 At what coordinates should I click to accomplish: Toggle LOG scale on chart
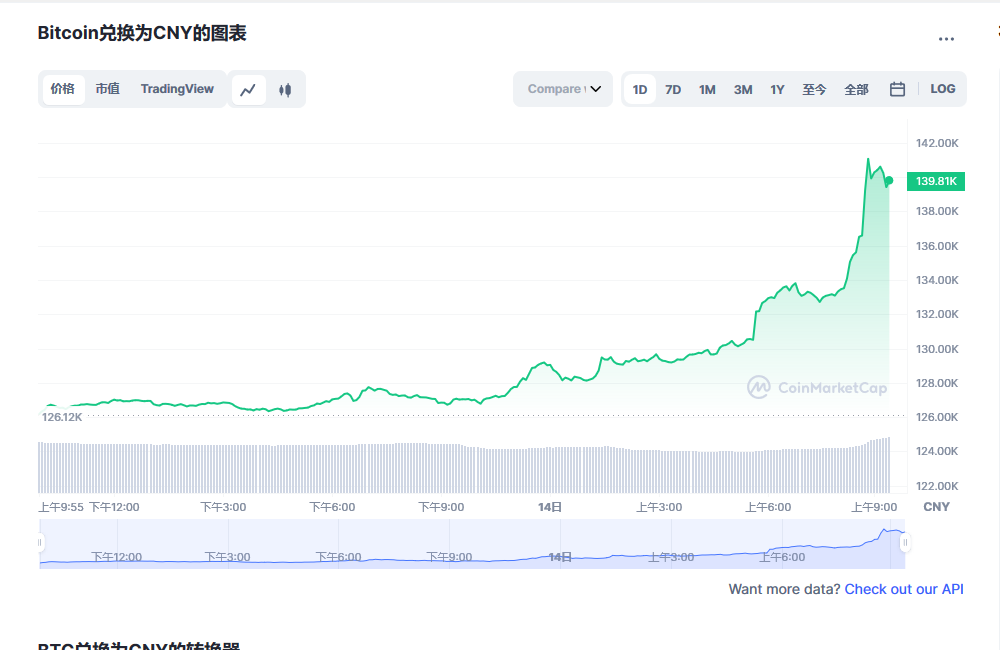click(942, 89)
